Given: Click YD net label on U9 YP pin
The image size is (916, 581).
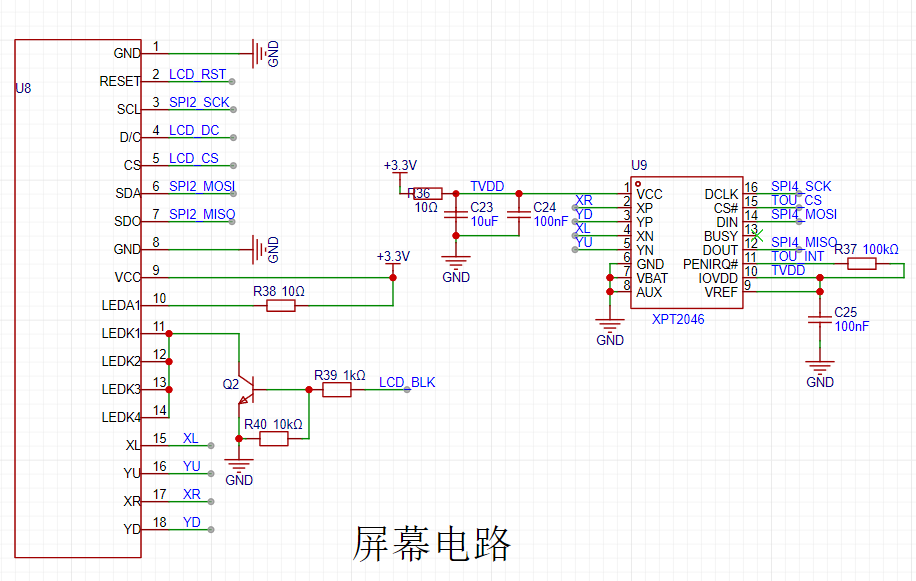Looking at the screenshot, I should [x=584, y=214].
